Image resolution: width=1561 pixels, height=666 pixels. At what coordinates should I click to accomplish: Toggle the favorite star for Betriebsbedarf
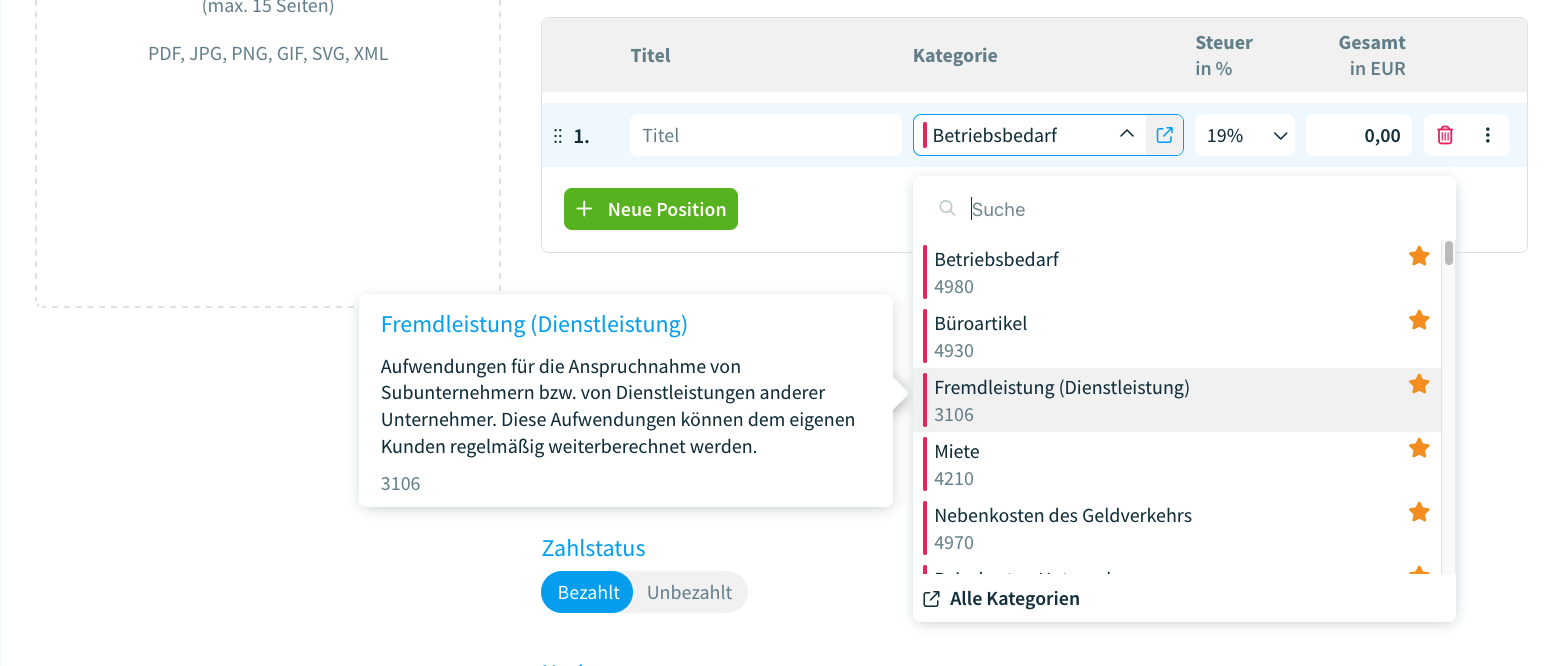coord(1419,256)
